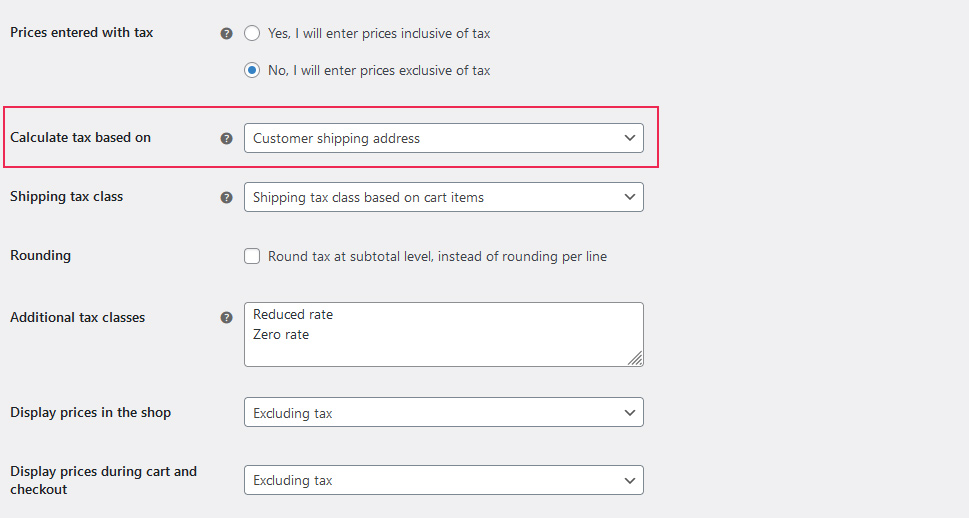Click help icon beside Shipping tax class

click(226, 197)
